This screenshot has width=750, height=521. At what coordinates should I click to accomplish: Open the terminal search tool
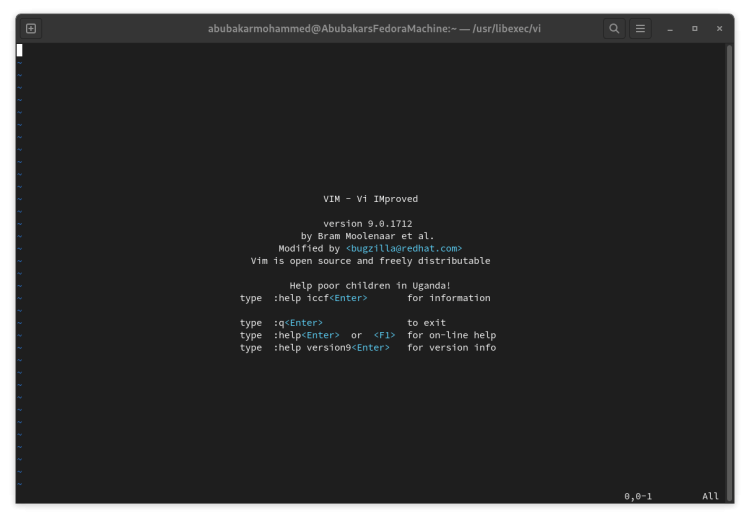(x=614, y=29)
